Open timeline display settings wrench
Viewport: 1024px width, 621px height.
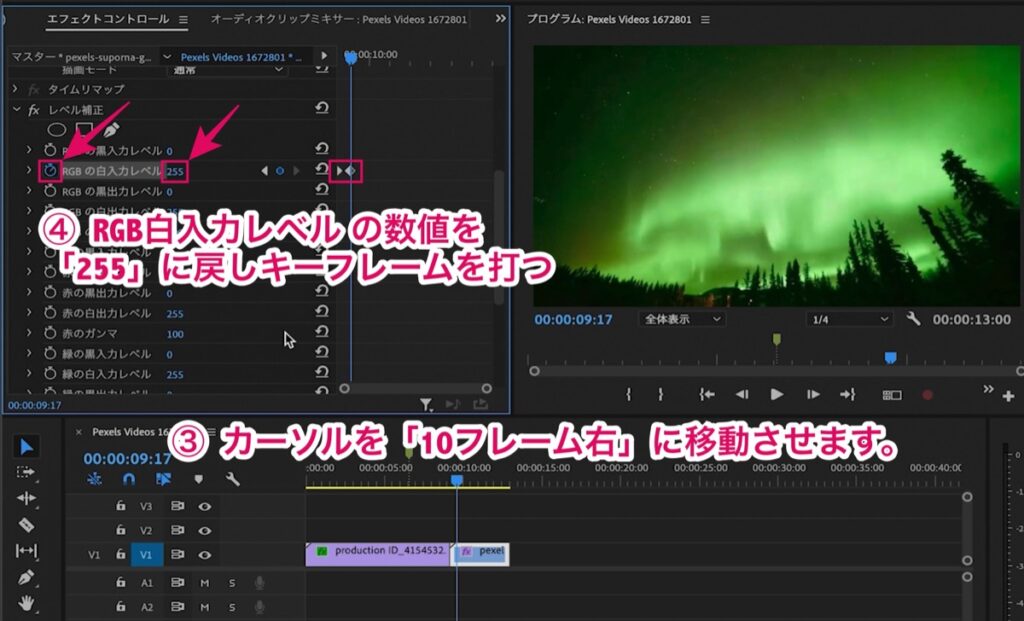(x=232, y=479)
